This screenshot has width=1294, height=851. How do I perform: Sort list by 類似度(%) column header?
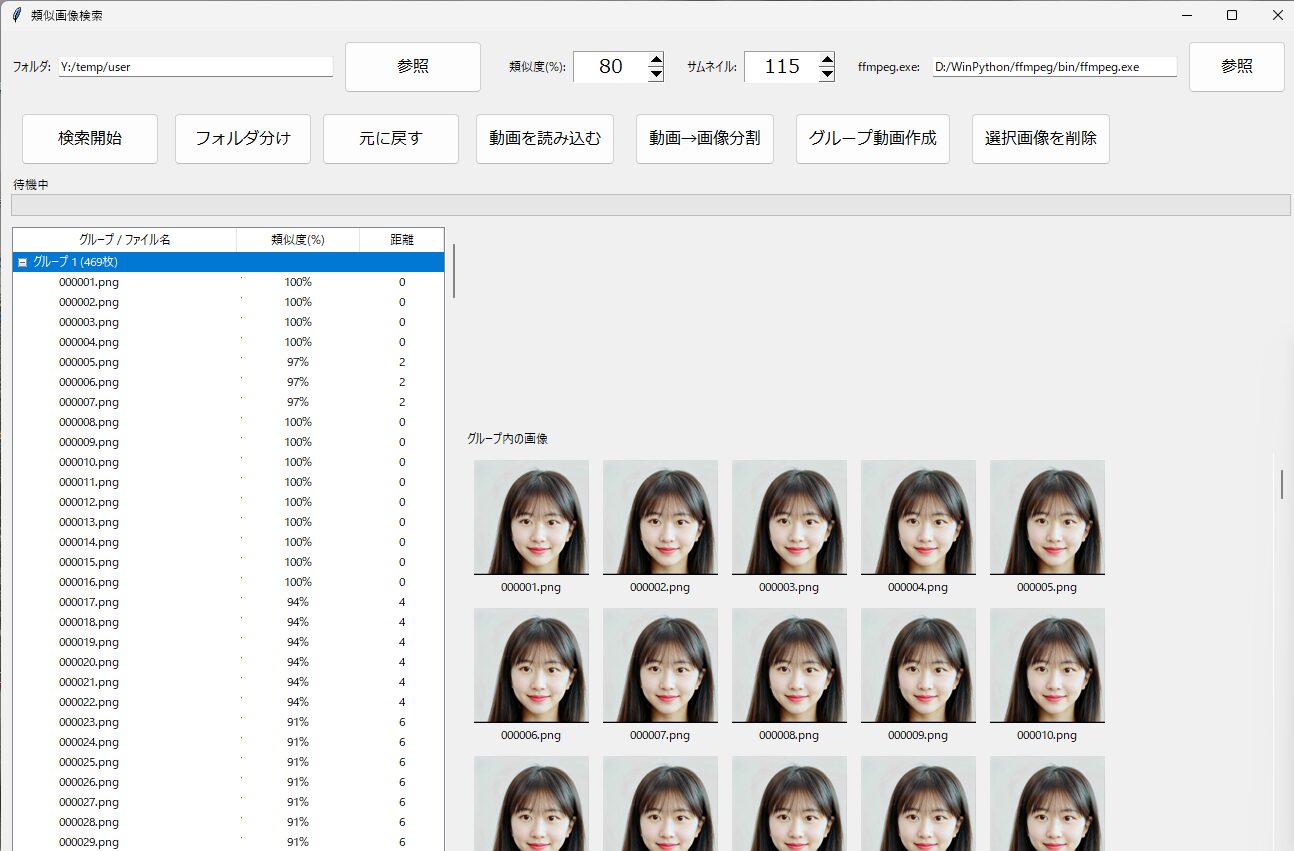[x=298, y=240]
